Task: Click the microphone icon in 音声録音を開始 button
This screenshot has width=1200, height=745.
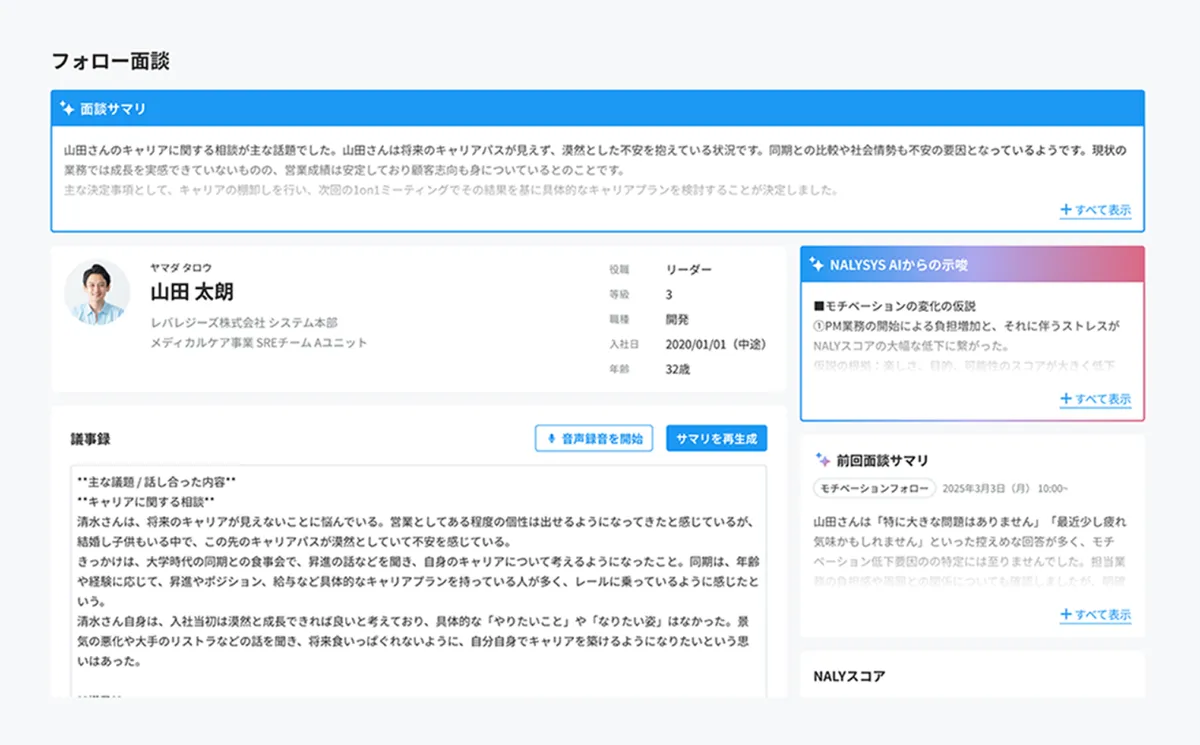Action: click(x=551, y=438)
